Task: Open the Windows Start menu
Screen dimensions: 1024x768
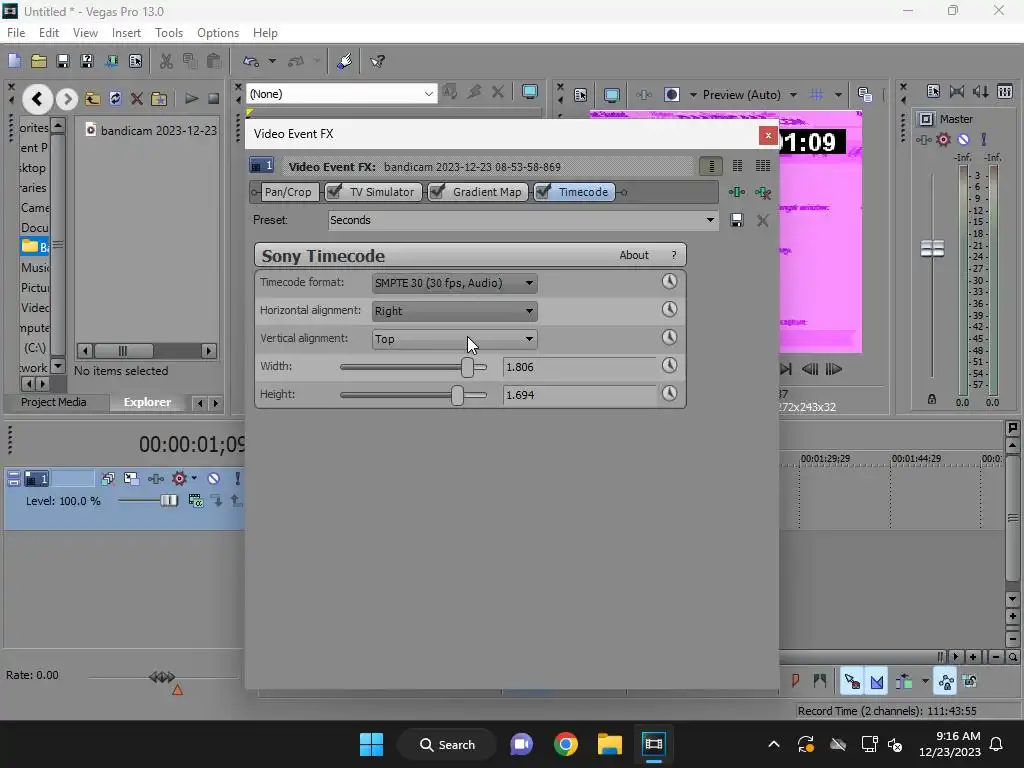Action: pyautogui.click(x=372, y=744)
